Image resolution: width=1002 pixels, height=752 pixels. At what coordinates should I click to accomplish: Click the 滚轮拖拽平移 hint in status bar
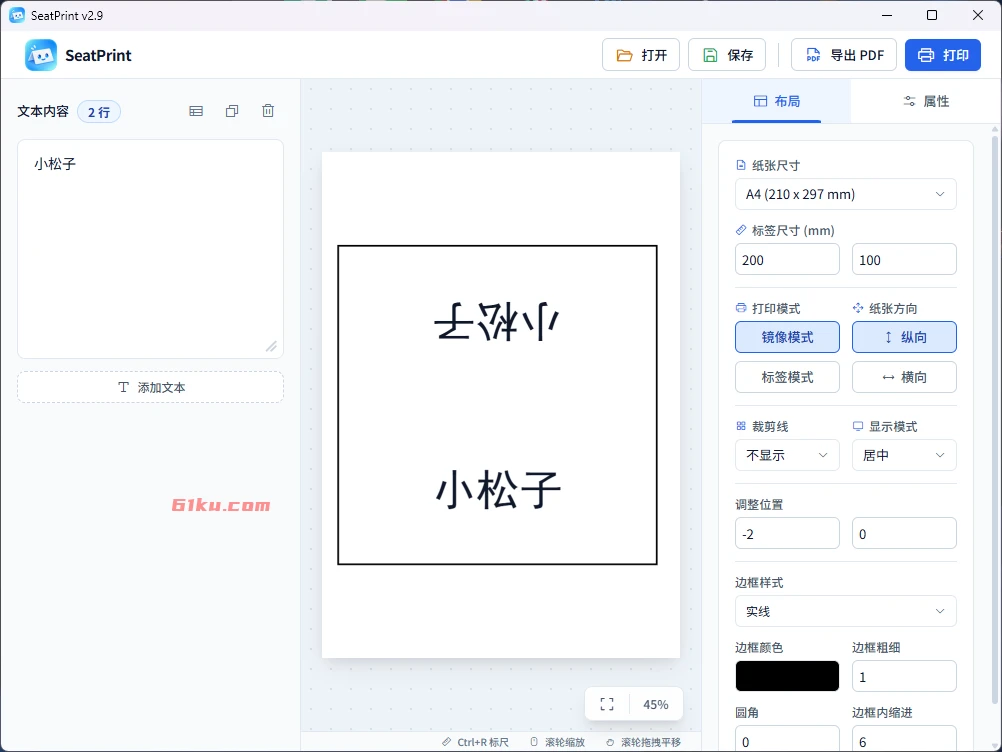point(644,742)
